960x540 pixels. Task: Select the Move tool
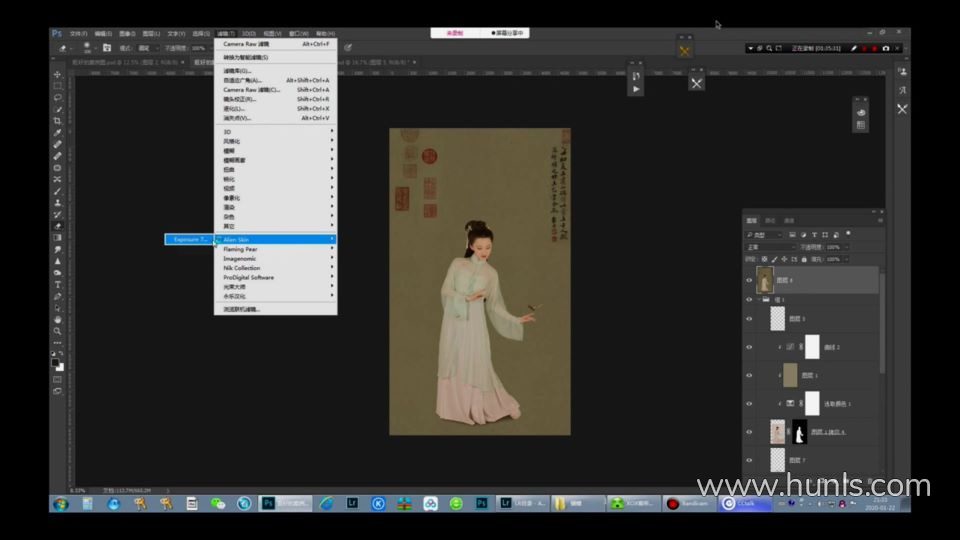click(58, 75)
